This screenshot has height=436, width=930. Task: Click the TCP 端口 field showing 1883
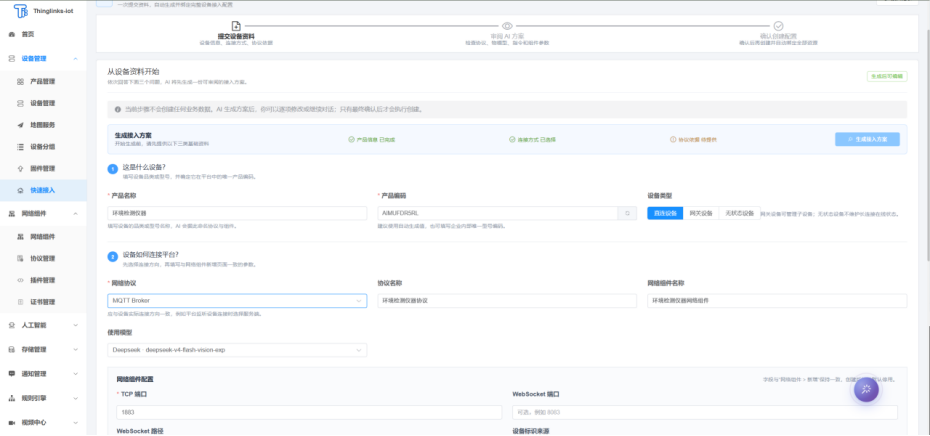pos(309,412)
